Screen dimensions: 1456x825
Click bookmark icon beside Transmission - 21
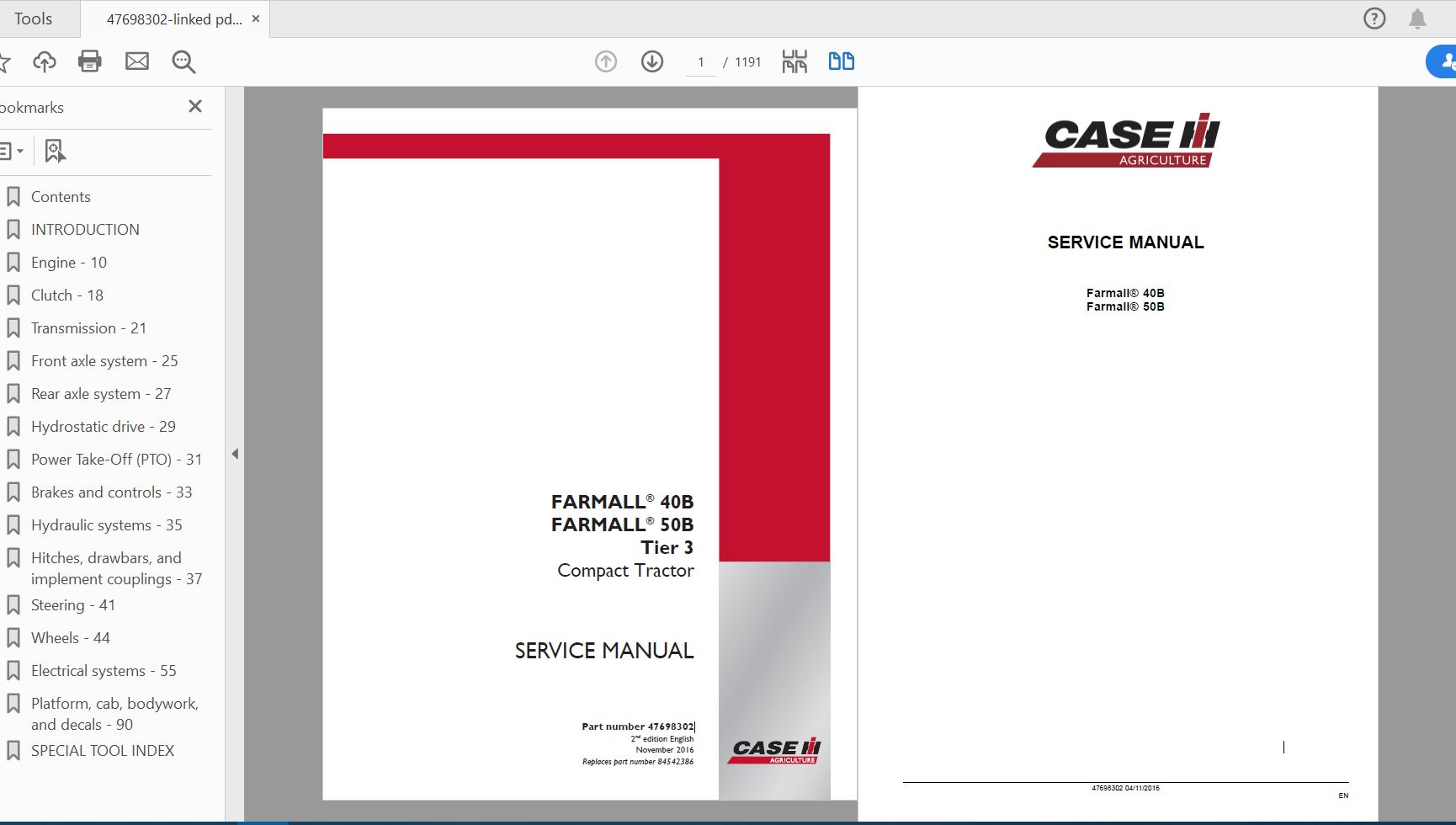[13, 327]
